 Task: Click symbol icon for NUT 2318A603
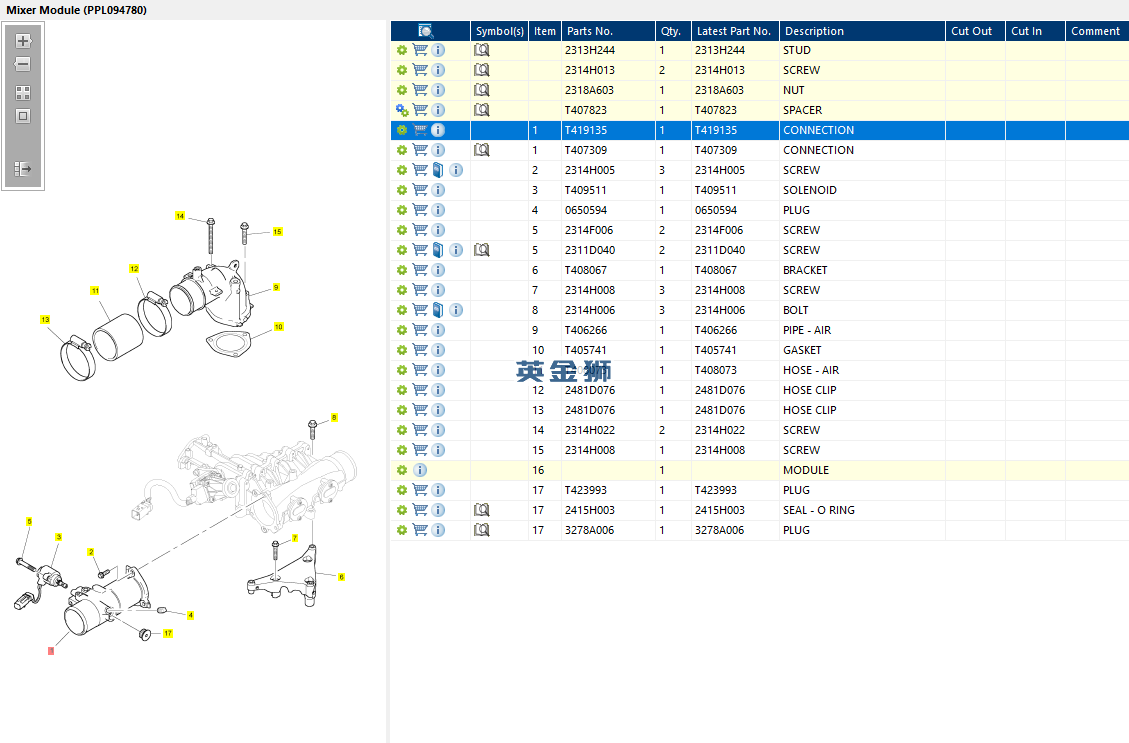482,90
